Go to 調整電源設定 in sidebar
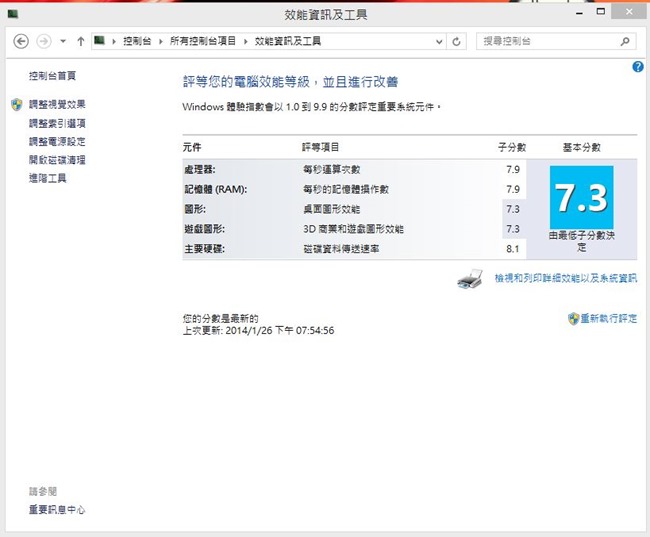This screenshot has height=537, width=650. pyautogui.click(x=57, y=141)
